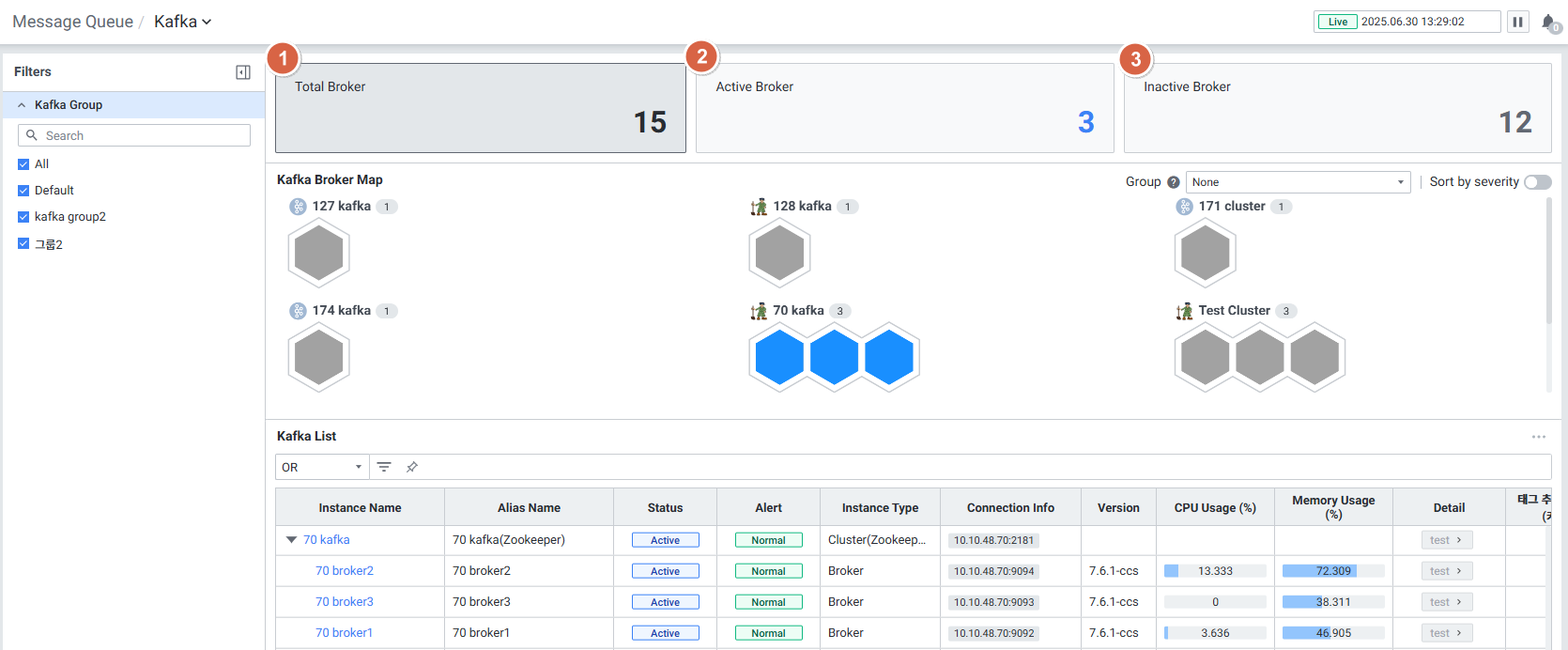Click the test detail button for 70 broker3
Viewport: 1568px width, 650px height.
click(1446, 602)
